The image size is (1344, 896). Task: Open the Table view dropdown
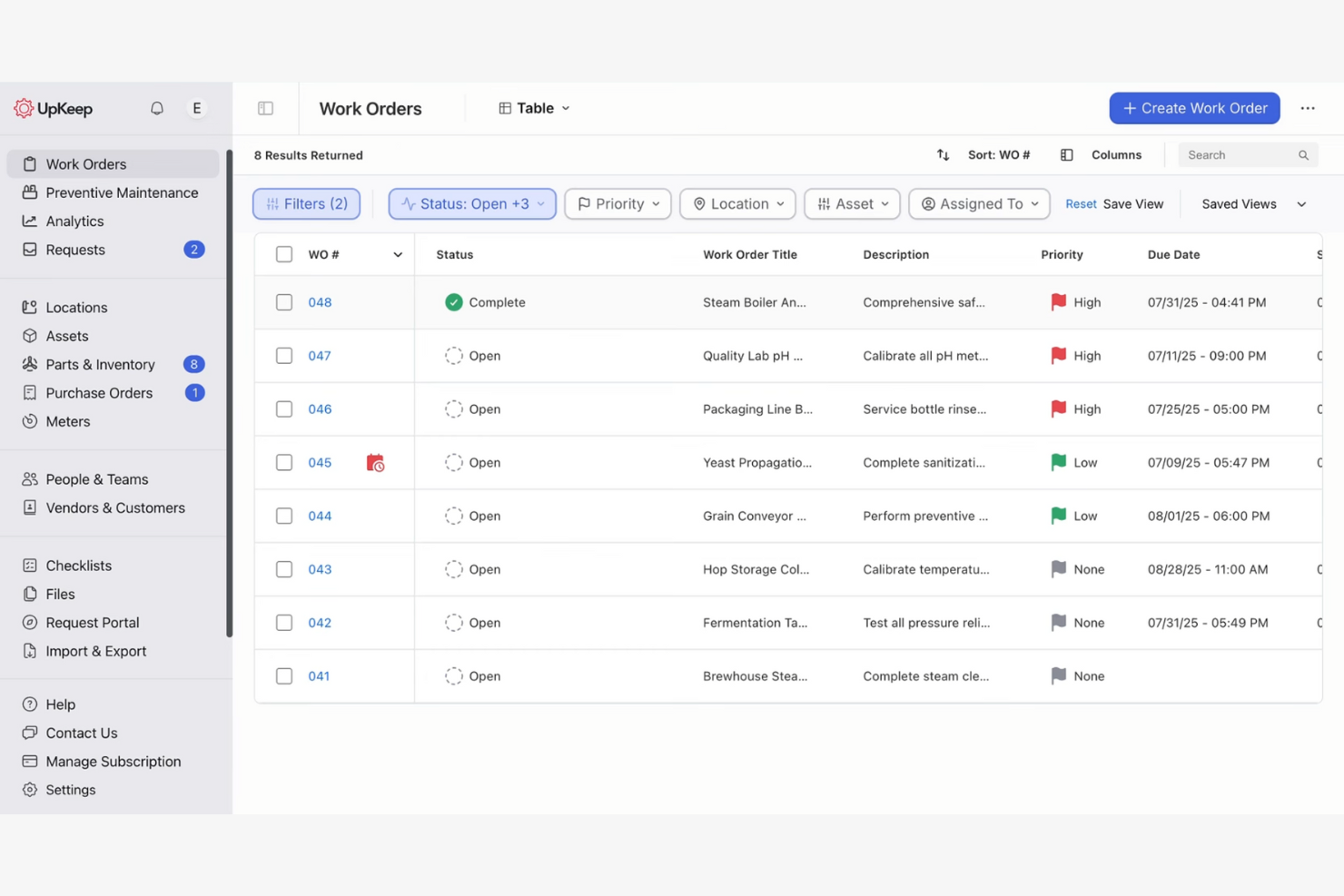[x=535, y=108]
